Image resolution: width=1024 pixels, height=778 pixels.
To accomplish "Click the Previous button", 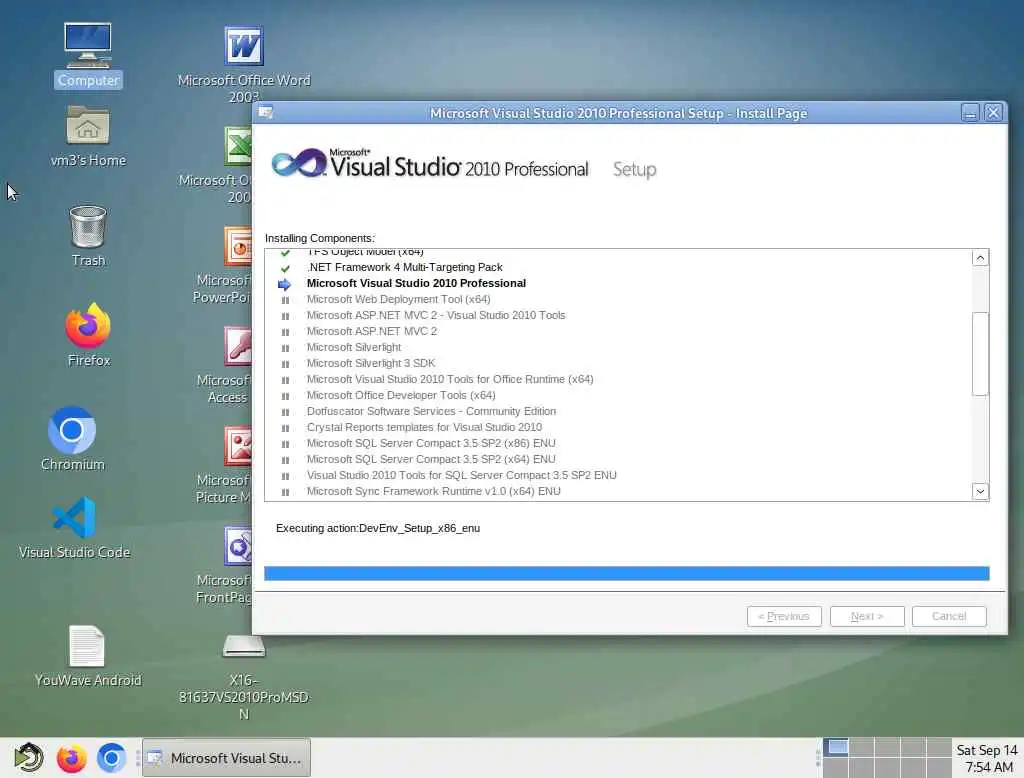I will pyautogui.click(x=784, y=616).
